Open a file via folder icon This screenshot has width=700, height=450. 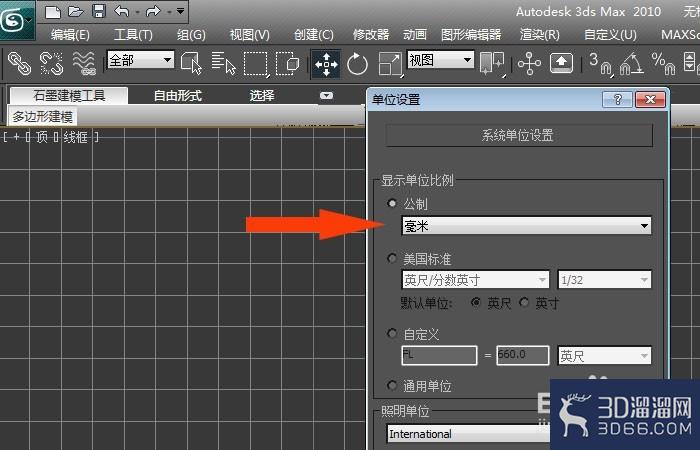(75, 11)
